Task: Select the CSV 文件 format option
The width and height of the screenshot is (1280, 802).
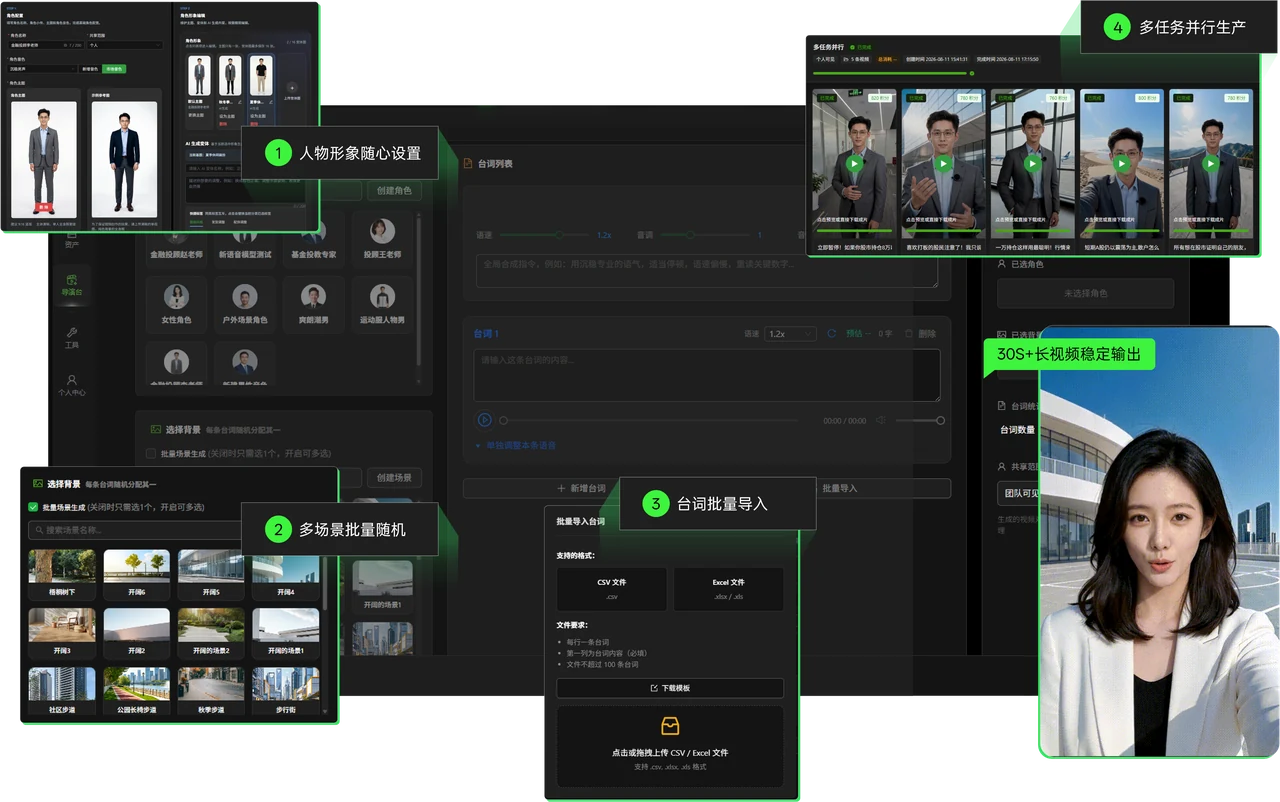Action: point(612,589)
